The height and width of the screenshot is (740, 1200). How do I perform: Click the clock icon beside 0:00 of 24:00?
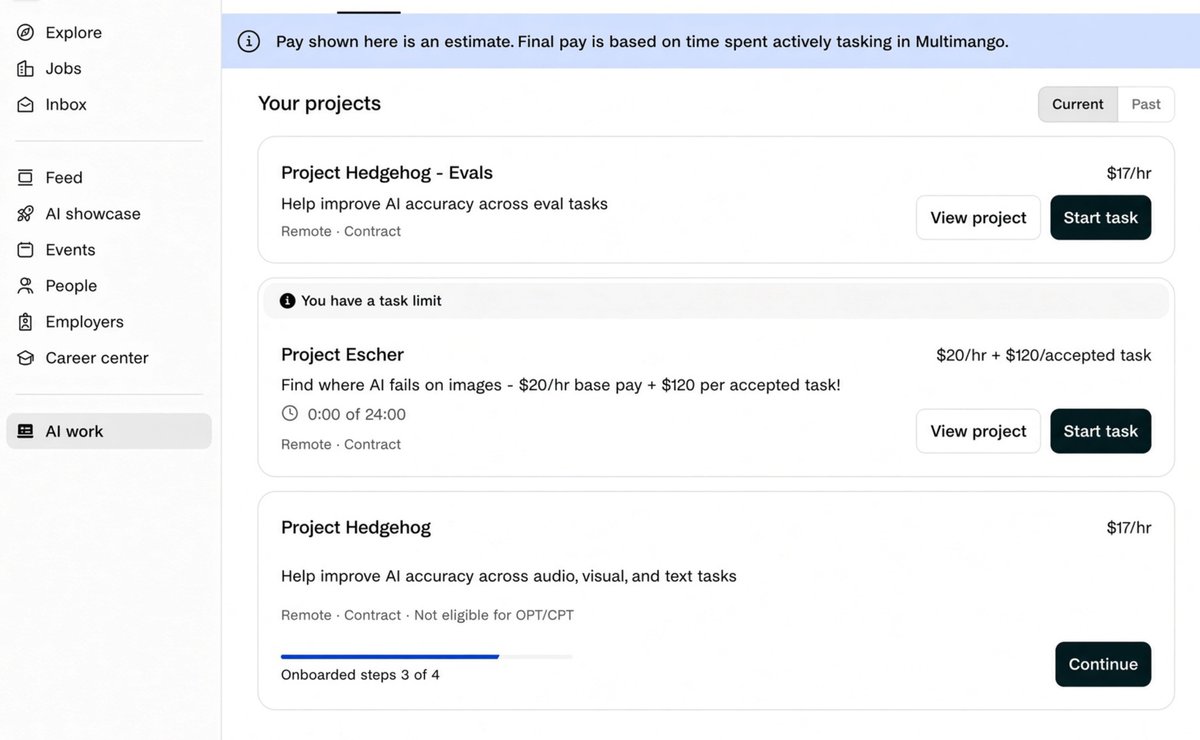click(290, 414)
